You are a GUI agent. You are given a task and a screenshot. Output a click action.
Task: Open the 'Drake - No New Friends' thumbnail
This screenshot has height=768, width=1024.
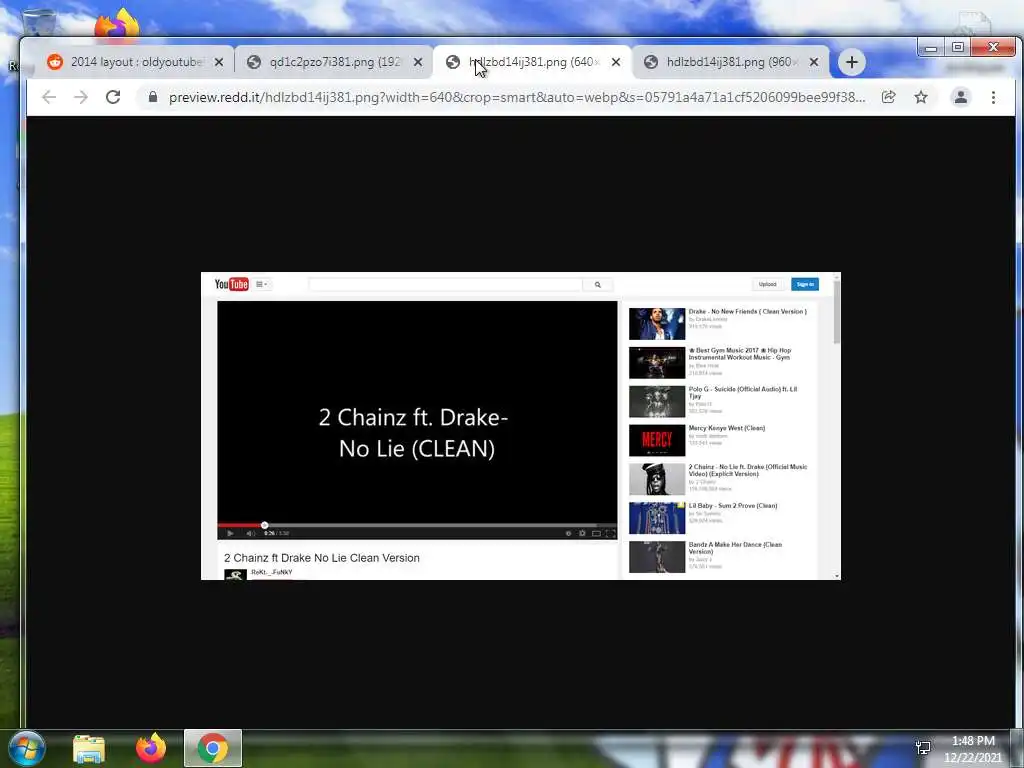657,324
